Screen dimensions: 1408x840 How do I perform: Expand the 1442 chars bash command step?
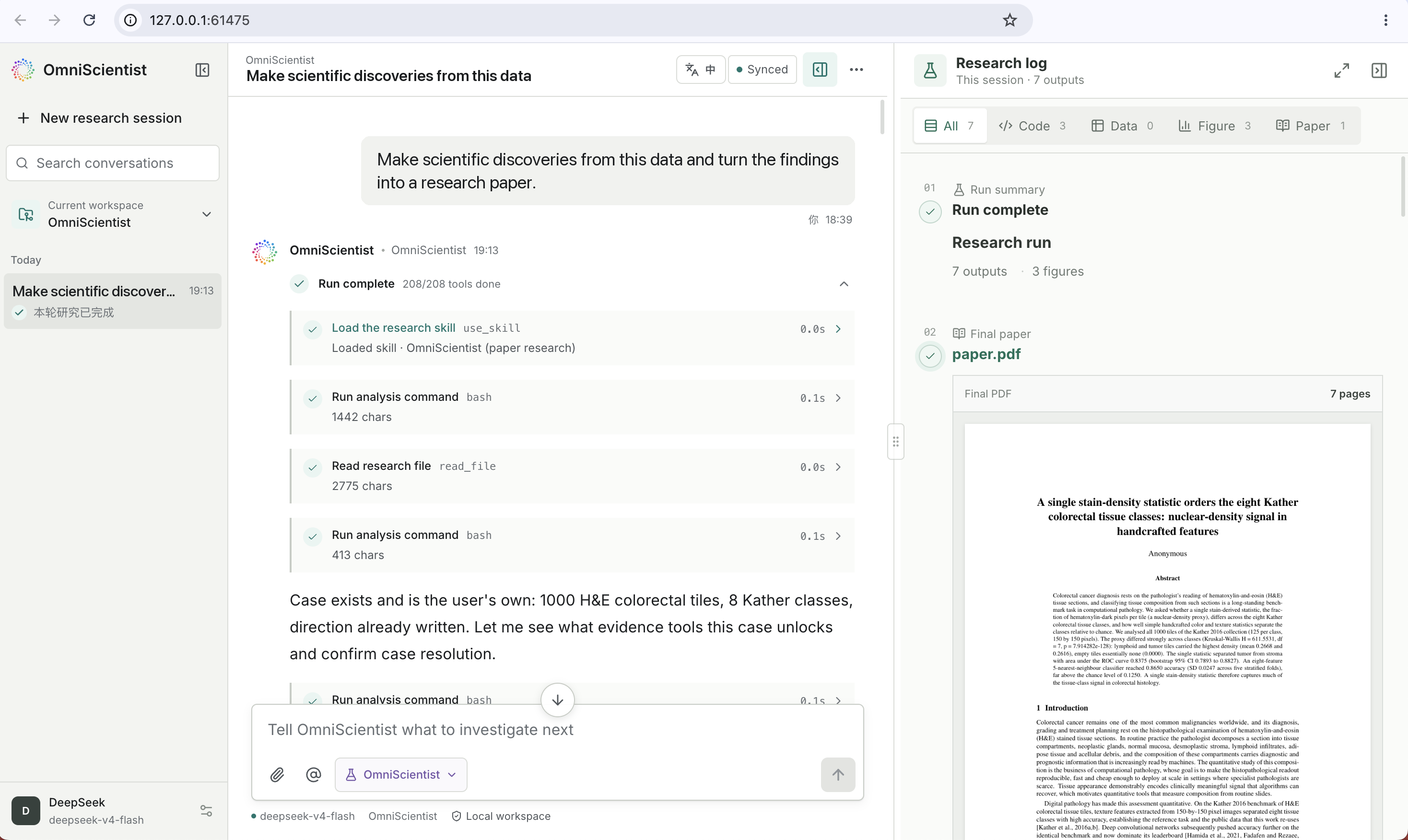pos(838,398)
